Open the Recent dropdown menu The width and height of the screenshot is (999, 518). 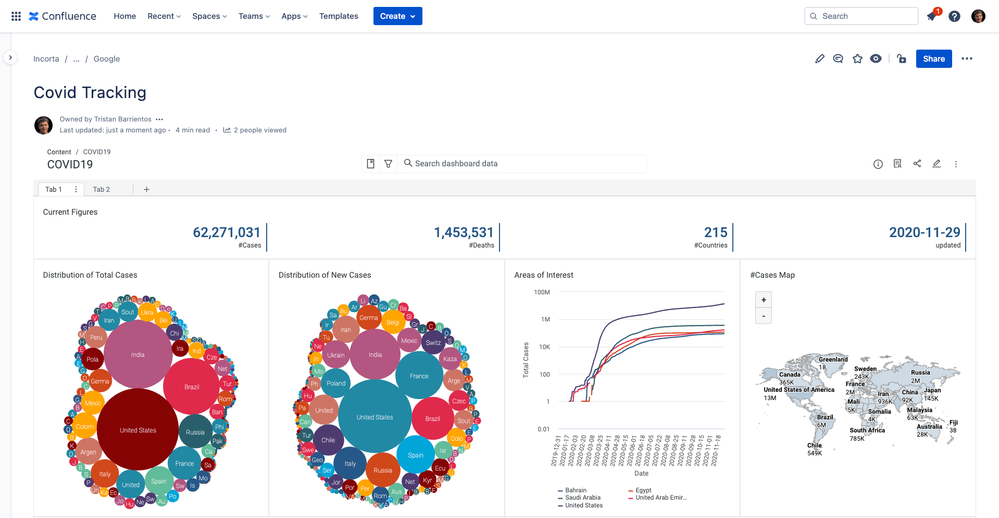click(x=164, y=16)
